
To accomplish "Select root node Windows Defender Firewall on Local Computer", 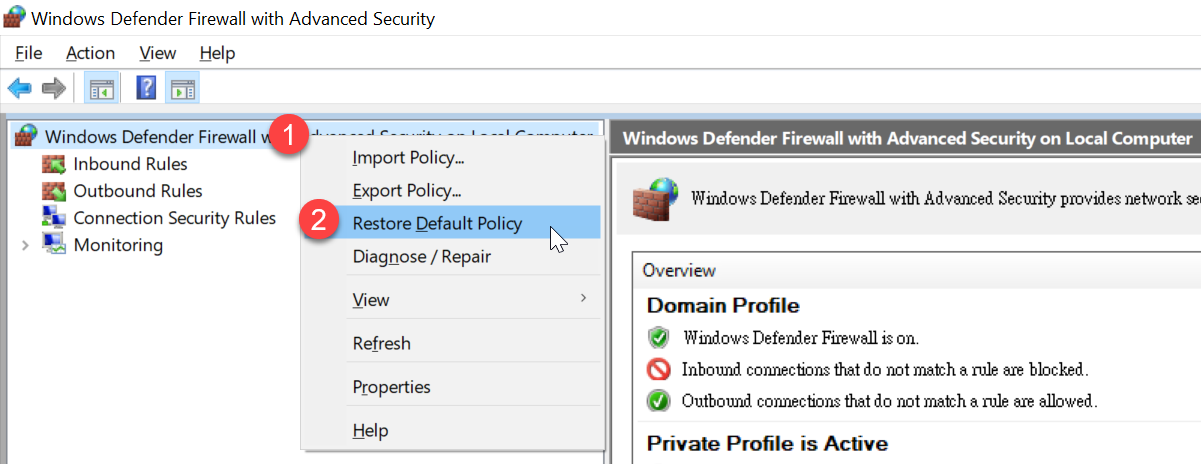I will pos(318,136).
